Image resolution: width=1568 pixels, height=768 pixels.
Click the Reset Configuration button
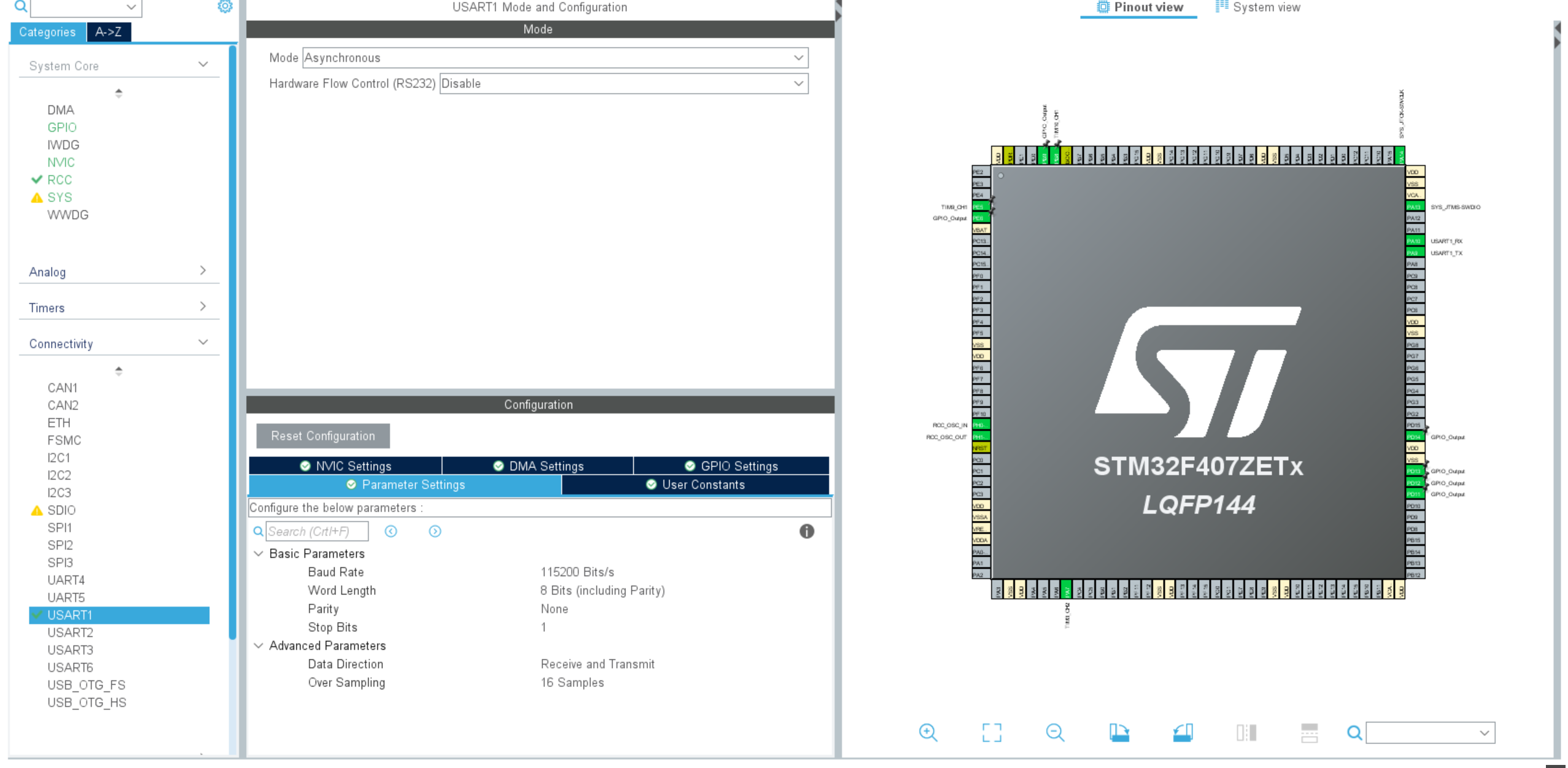(323, 436)
